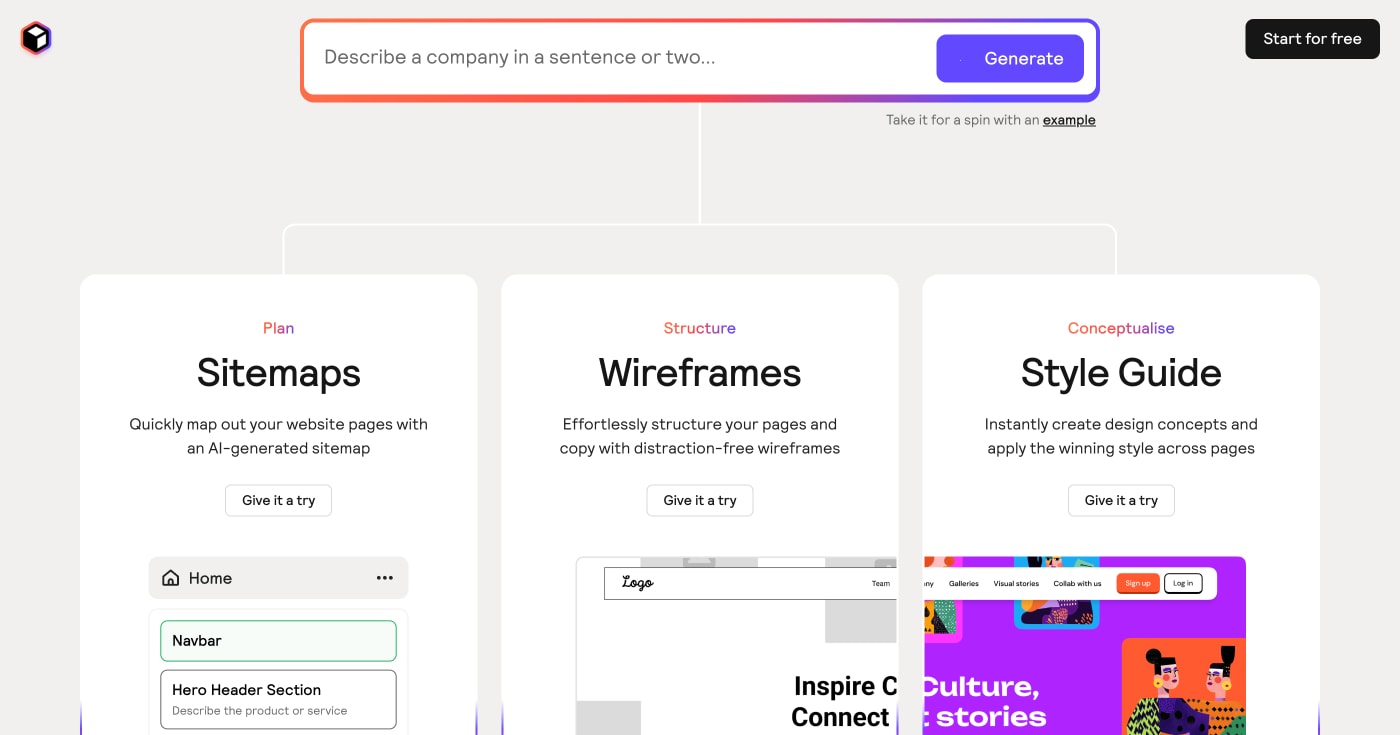The image size is (1400, 735).
Task: Select Visual stories in the style guide navbar
Action: click(1015, 583)
